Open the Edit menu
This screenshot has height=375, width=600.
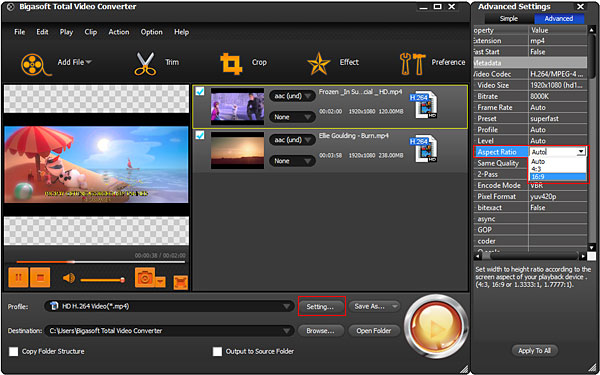click(42, 32)
